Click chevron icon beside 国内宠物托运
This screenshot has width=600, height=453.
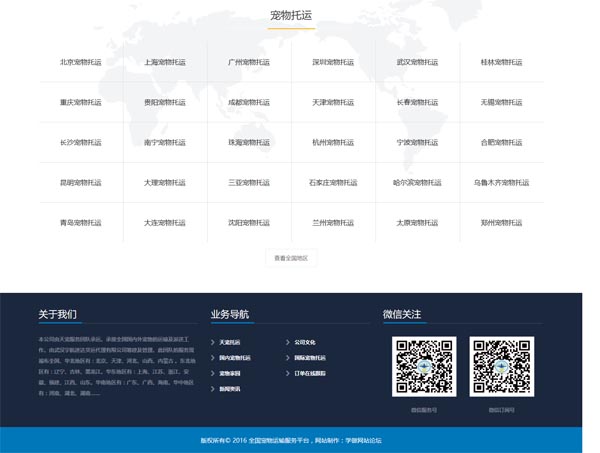[x=213, y=357]
